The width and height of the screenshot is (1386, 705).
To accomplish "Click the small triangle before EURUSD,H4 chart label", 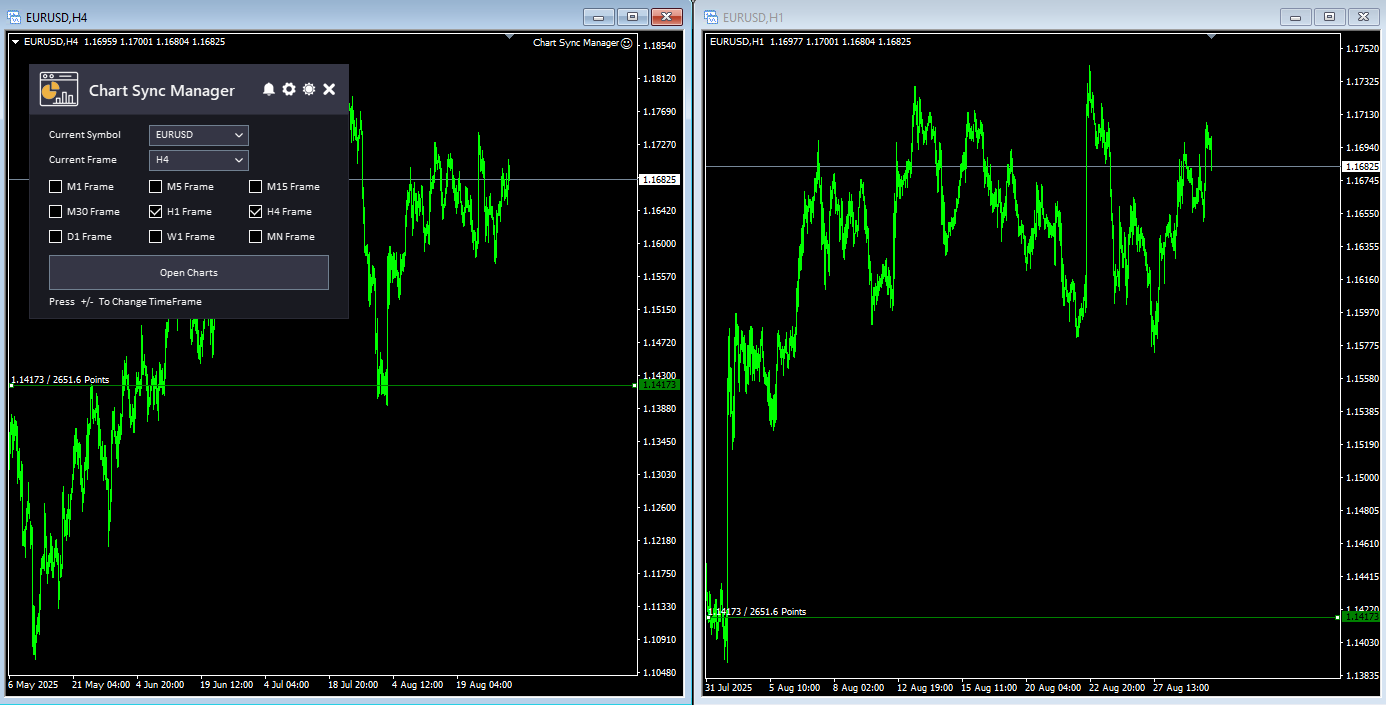I will pyautogui.click(x=15, y=42).
